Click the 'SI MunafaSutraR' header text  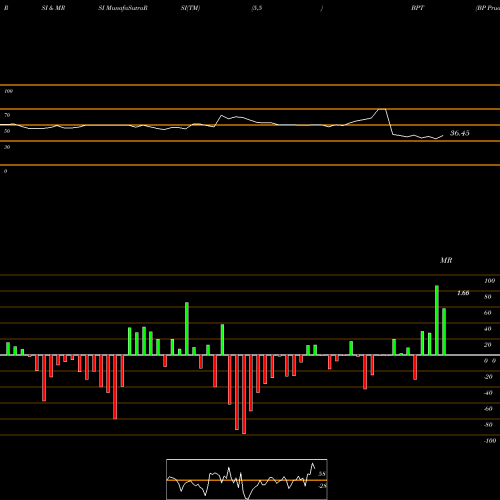[x=123, y=8]
